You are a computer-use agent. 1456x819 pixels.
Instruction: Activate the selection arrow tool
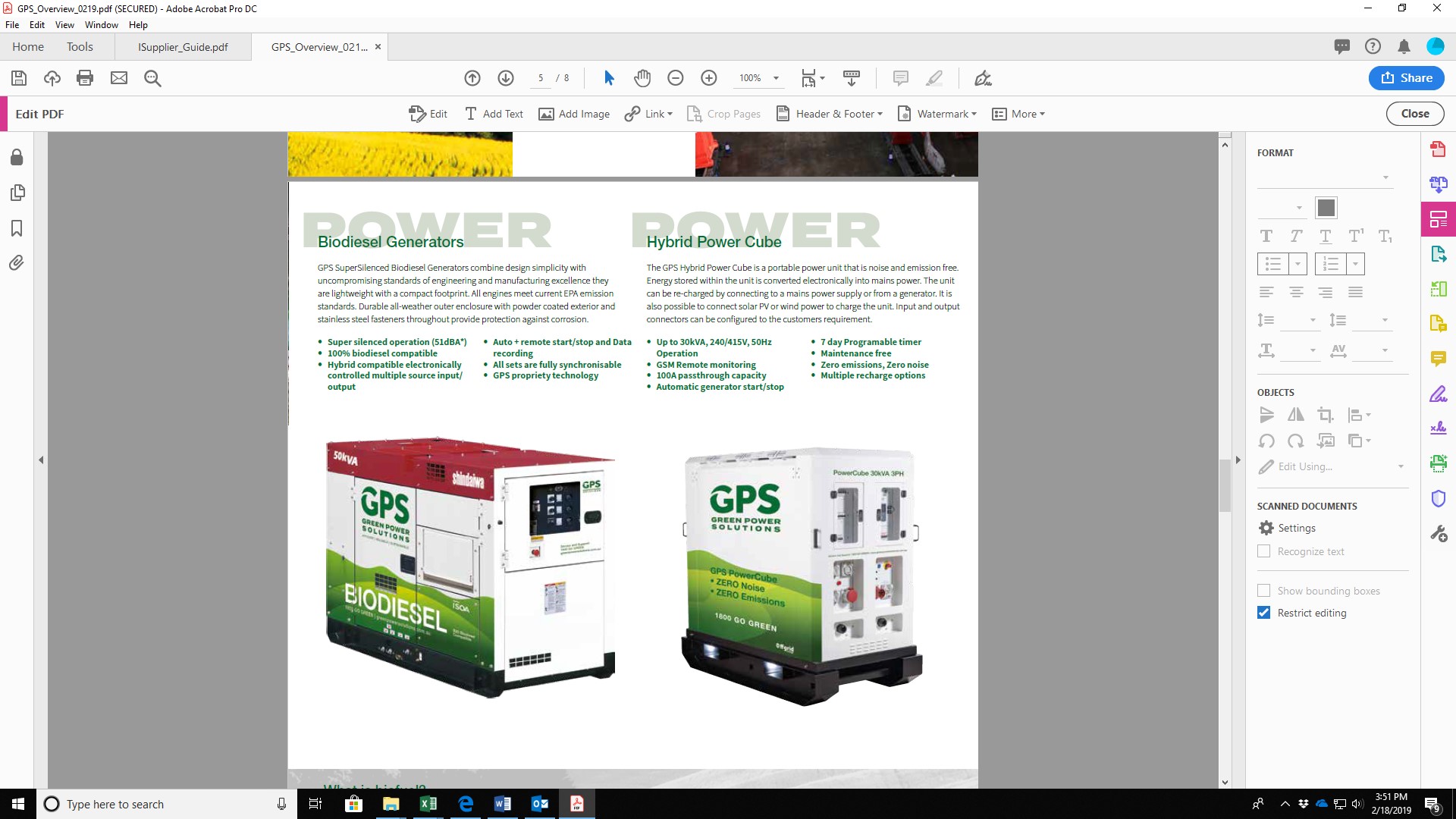[x=609, y=78]
